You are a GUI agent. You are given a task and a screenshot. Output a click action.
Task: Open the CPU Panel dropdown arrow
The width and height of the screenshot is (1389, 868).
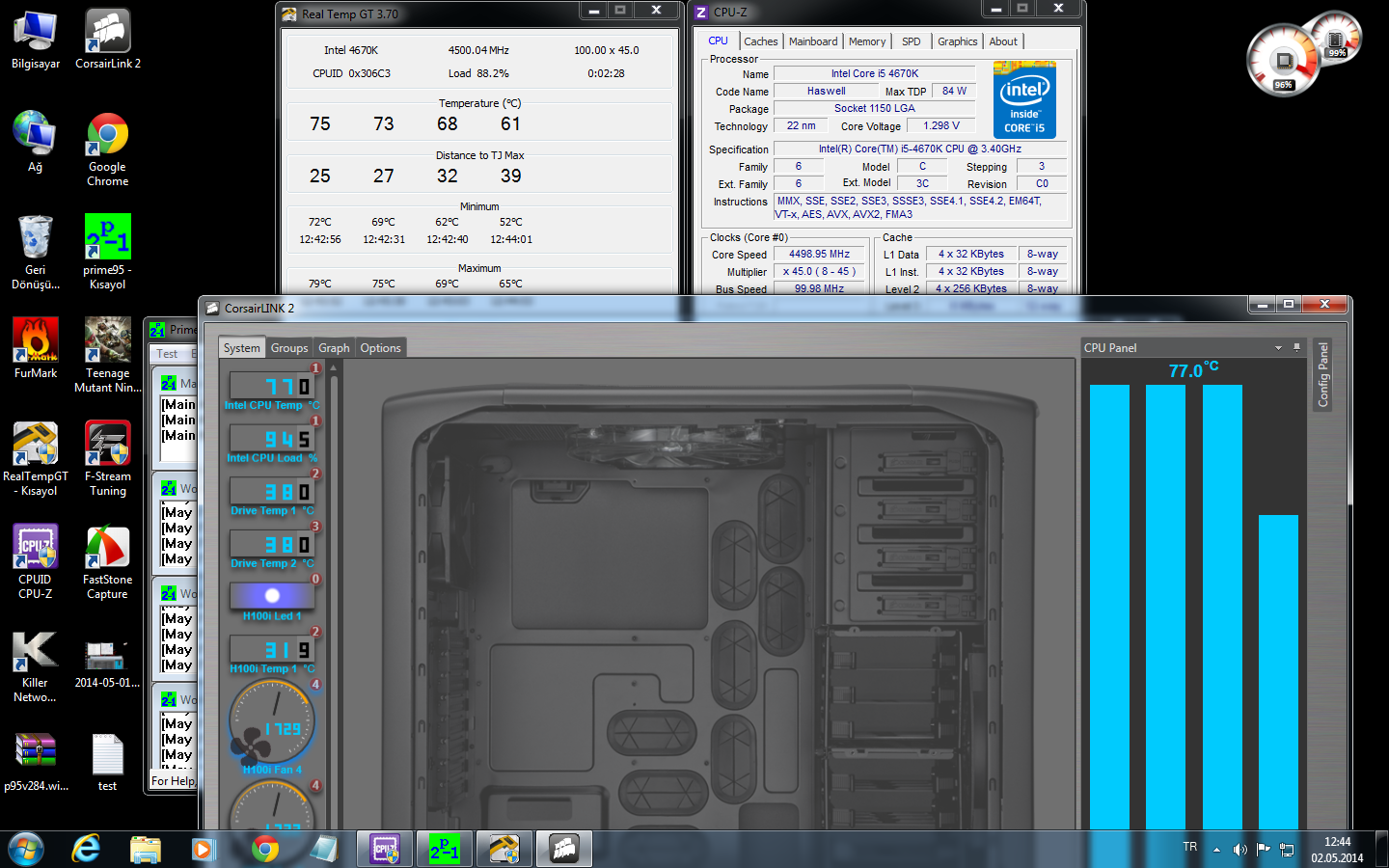[1278, 348]
